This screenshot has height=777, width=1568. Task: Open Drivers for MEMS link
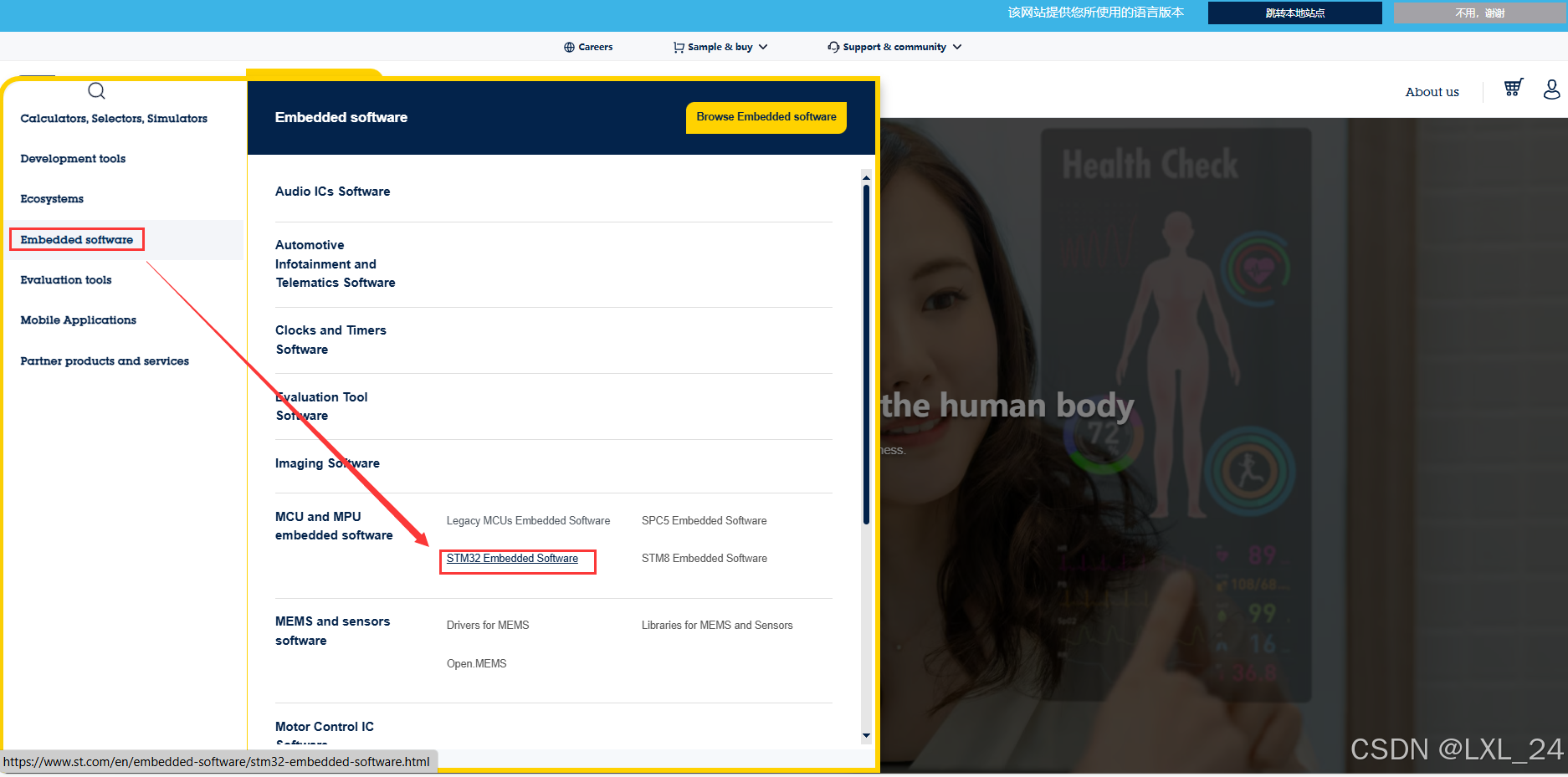(x=488, y=626)
